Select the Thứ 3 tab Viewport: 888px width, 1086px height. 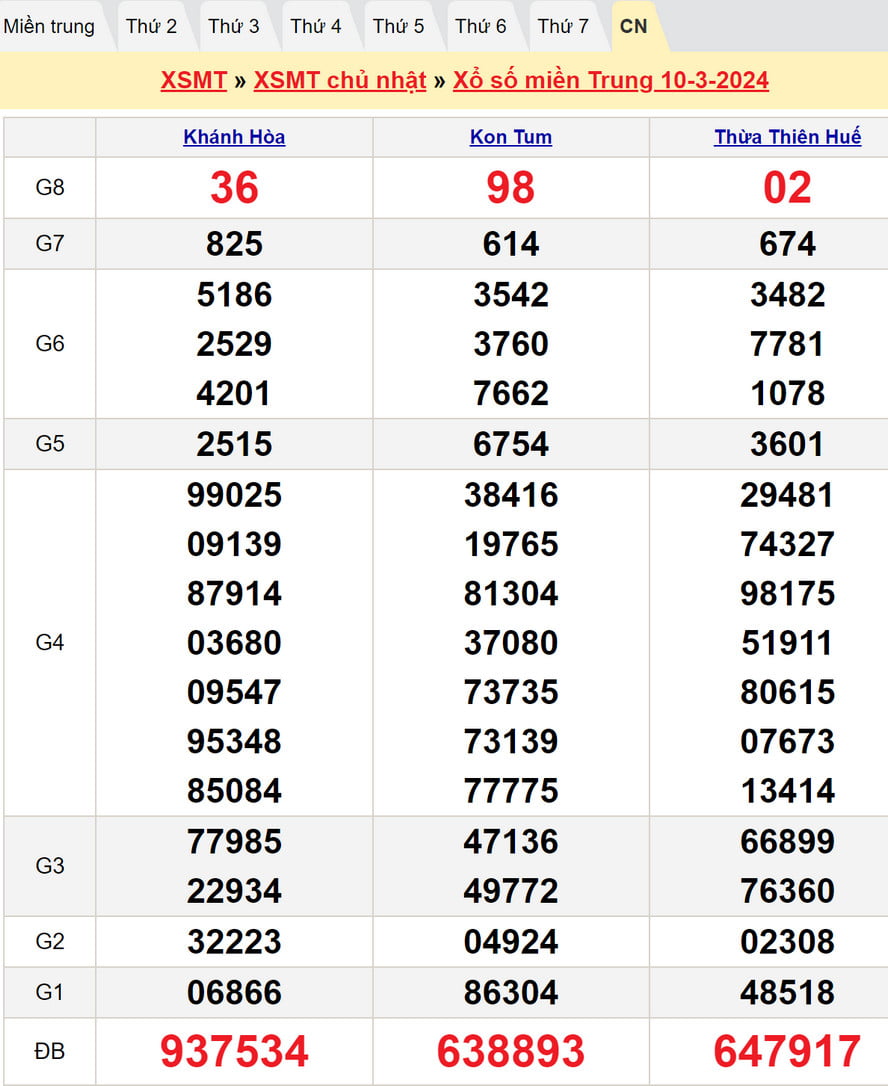tap(234, 27)
